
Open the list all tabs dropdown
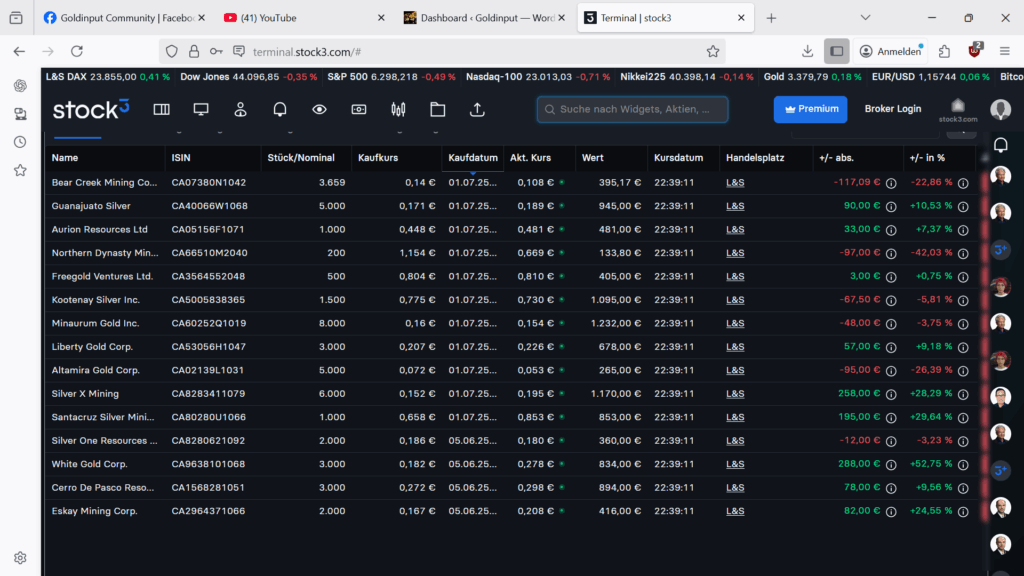click(x=865, y=18)
